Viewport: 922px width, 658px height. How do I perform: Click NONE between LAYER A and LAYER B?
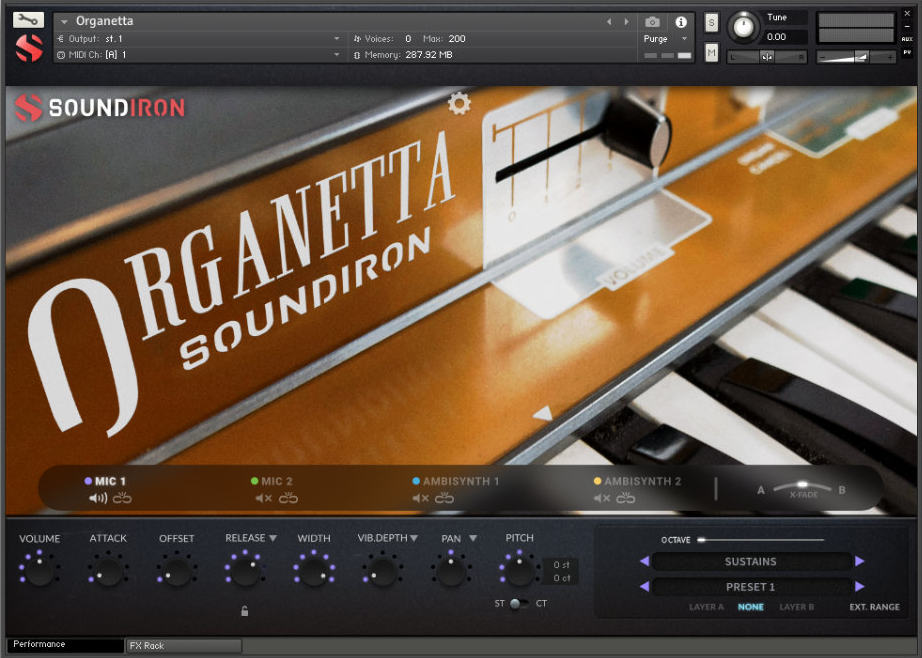pyautogui.click(x=751, y=607)
